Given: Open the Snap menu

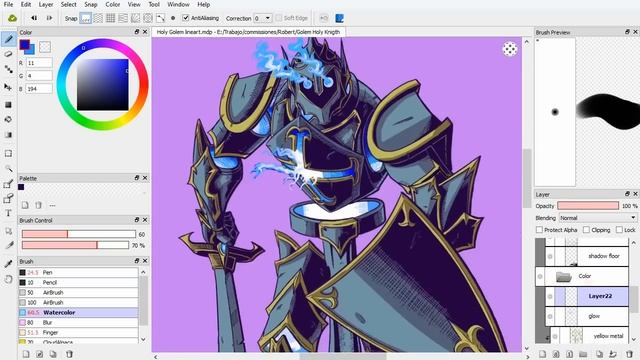Looking at the screenshot, I should click(x=91, y=4).
